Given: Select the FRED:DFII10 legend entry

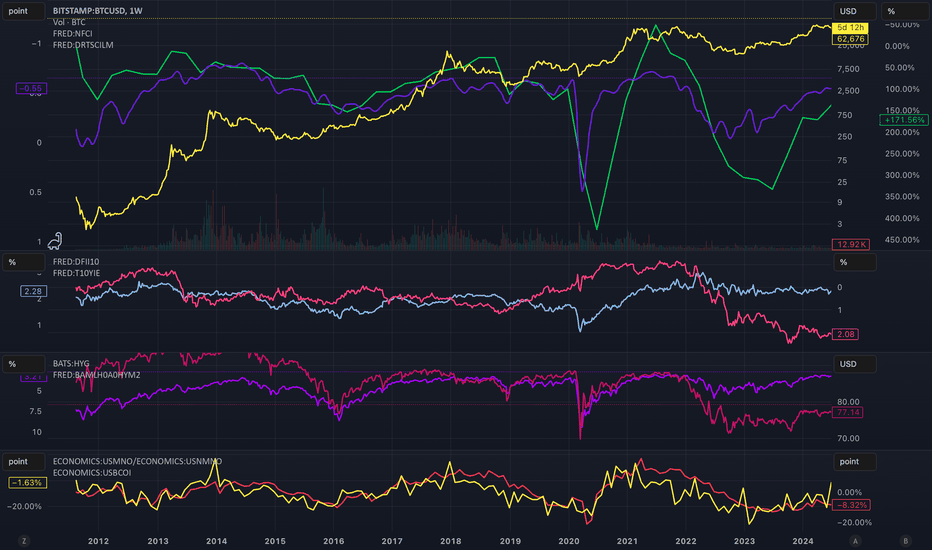Looking at the screenshot, I should (76, 262).
